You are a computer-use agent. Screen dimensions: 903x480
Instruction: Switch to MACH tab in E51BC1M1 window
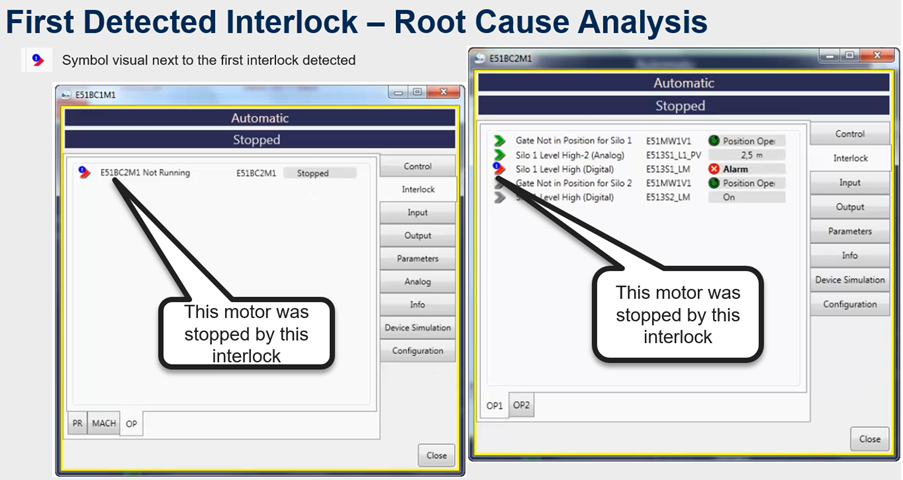coord(104,423)
